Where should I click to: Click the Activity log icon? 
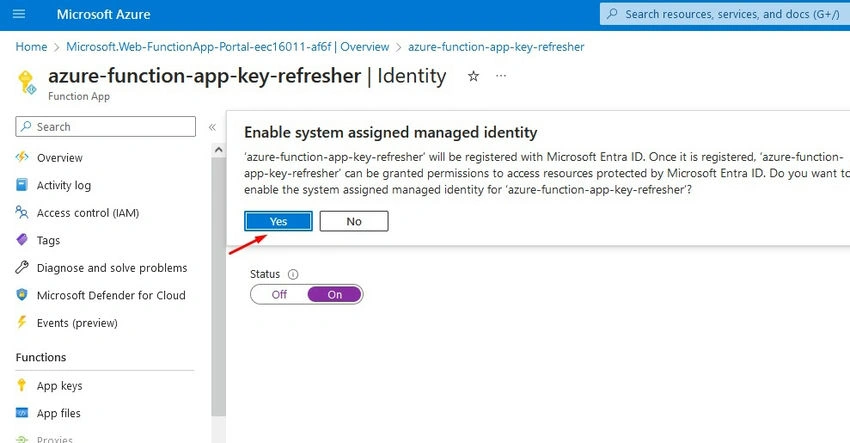22,185
